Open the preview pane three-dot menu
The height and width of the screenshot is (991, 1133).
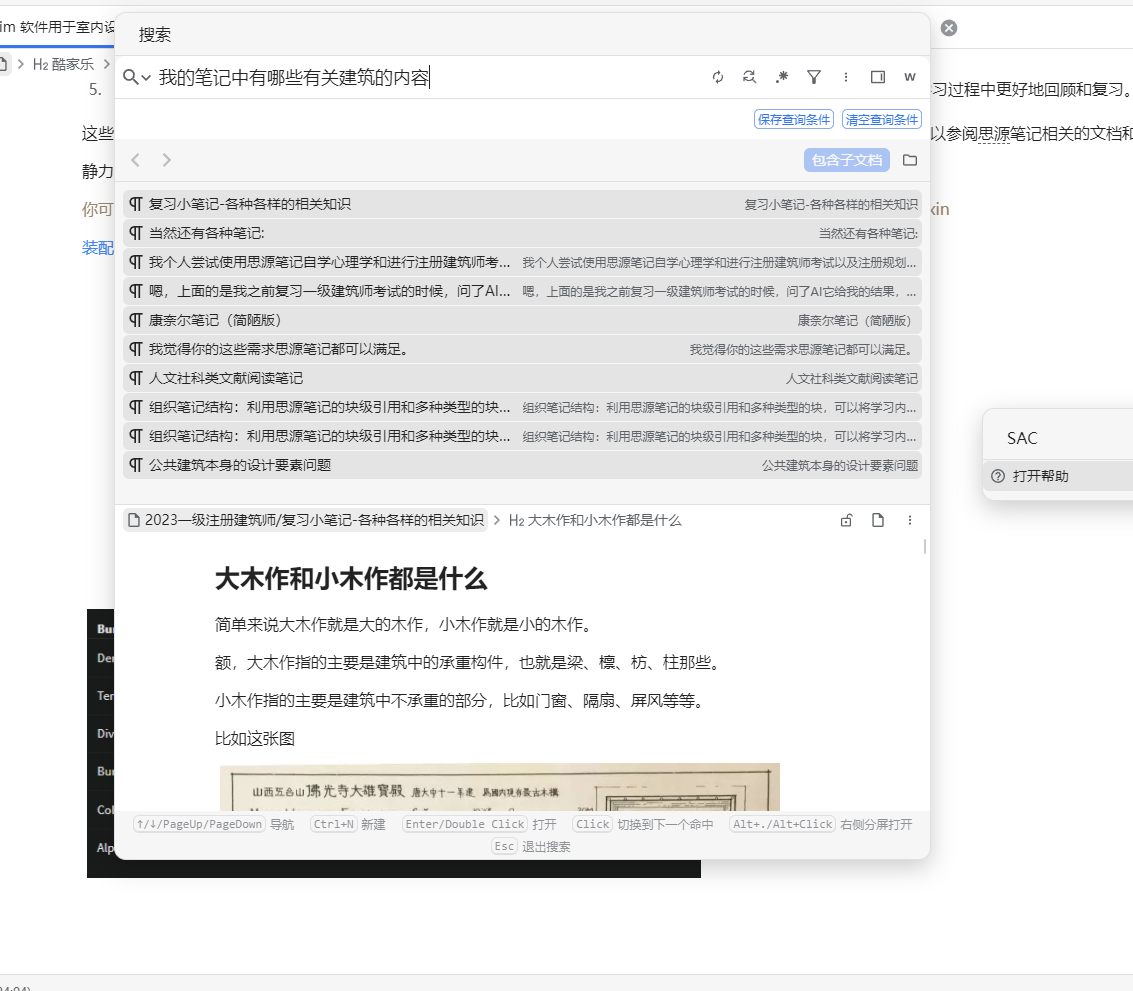910,520
